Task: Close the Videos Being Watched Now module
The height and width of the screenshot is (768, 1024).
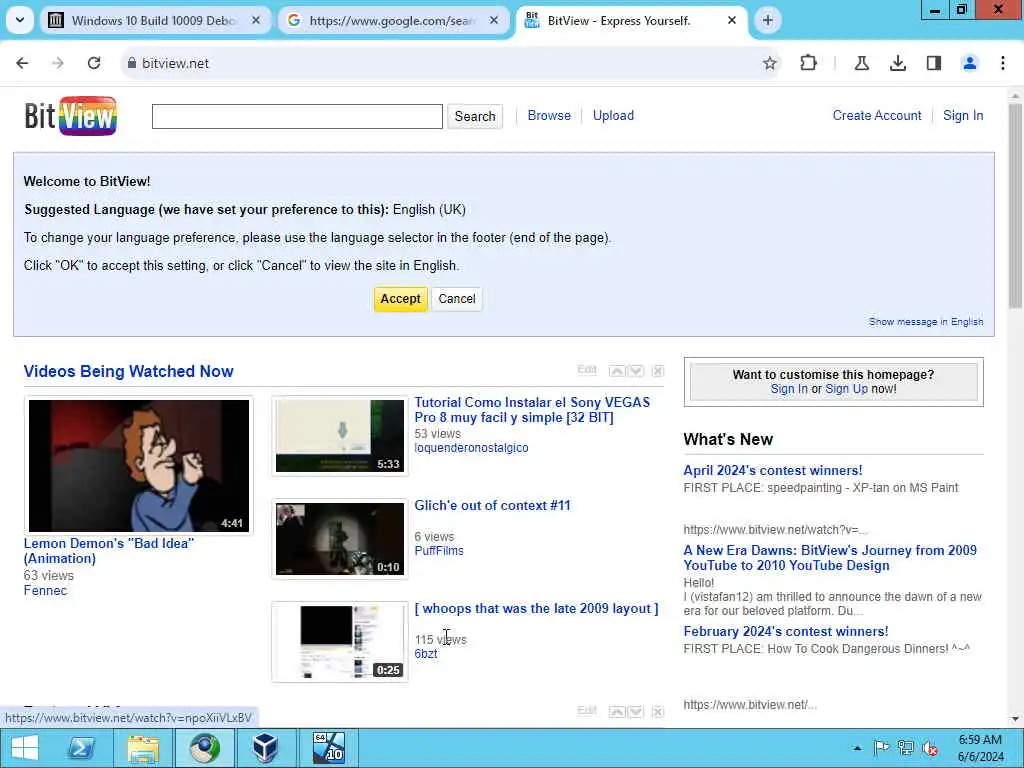Action: [658, 371]
